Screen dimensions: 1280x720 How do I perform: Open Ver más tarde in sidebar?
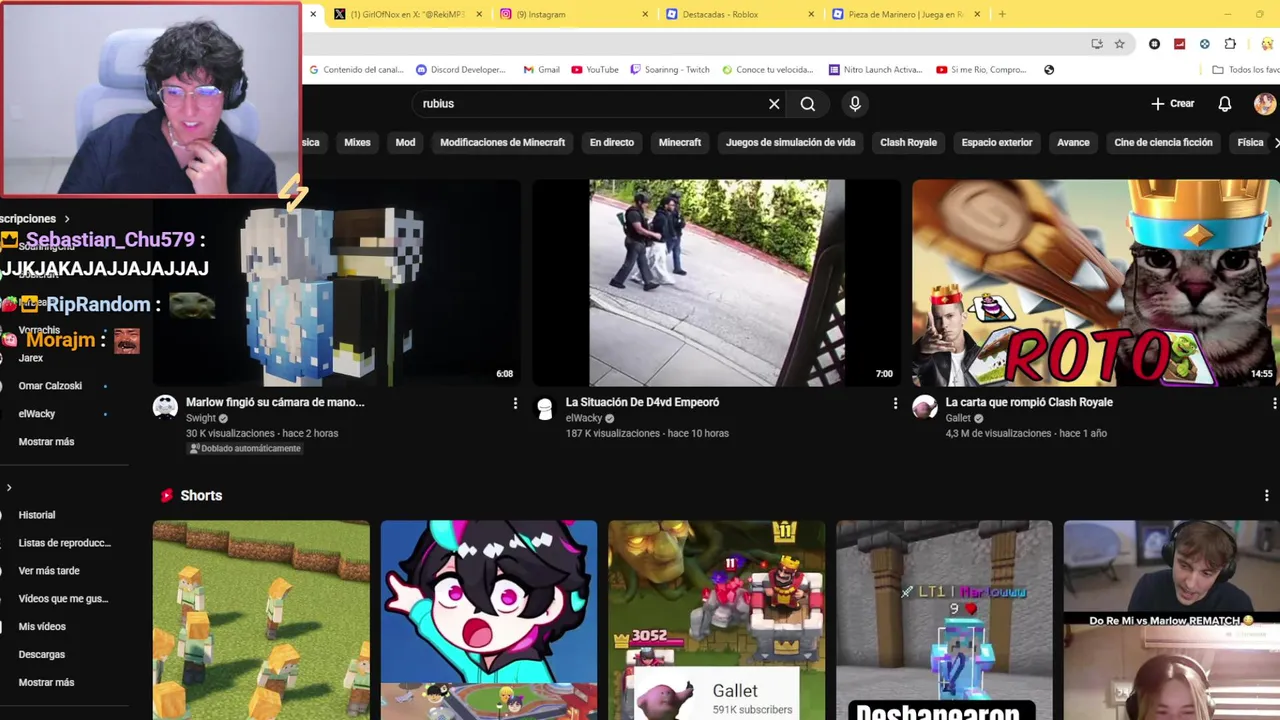[49, 571]
